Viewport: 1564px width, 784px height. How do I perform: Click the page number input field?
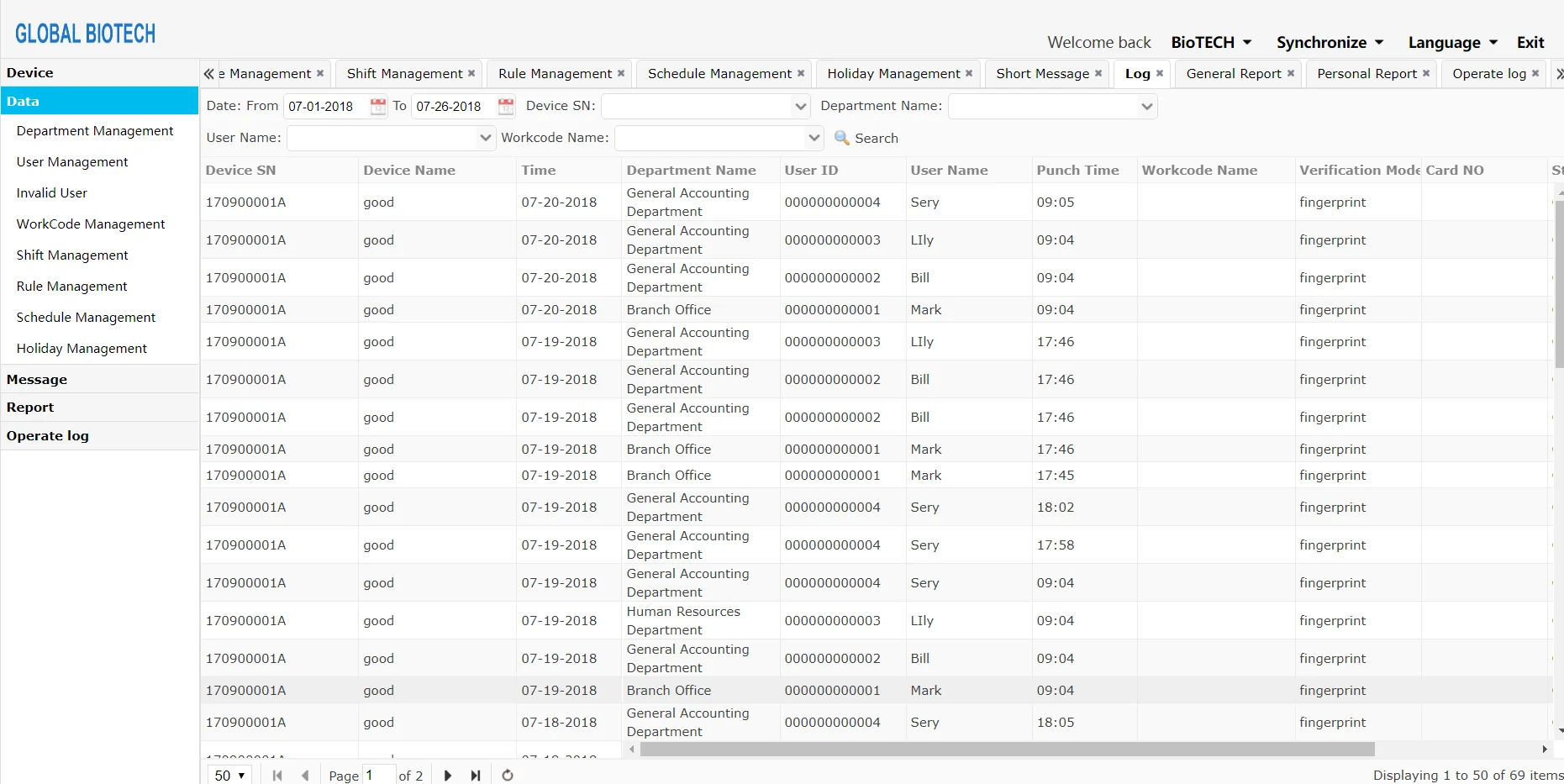(378, 776)
